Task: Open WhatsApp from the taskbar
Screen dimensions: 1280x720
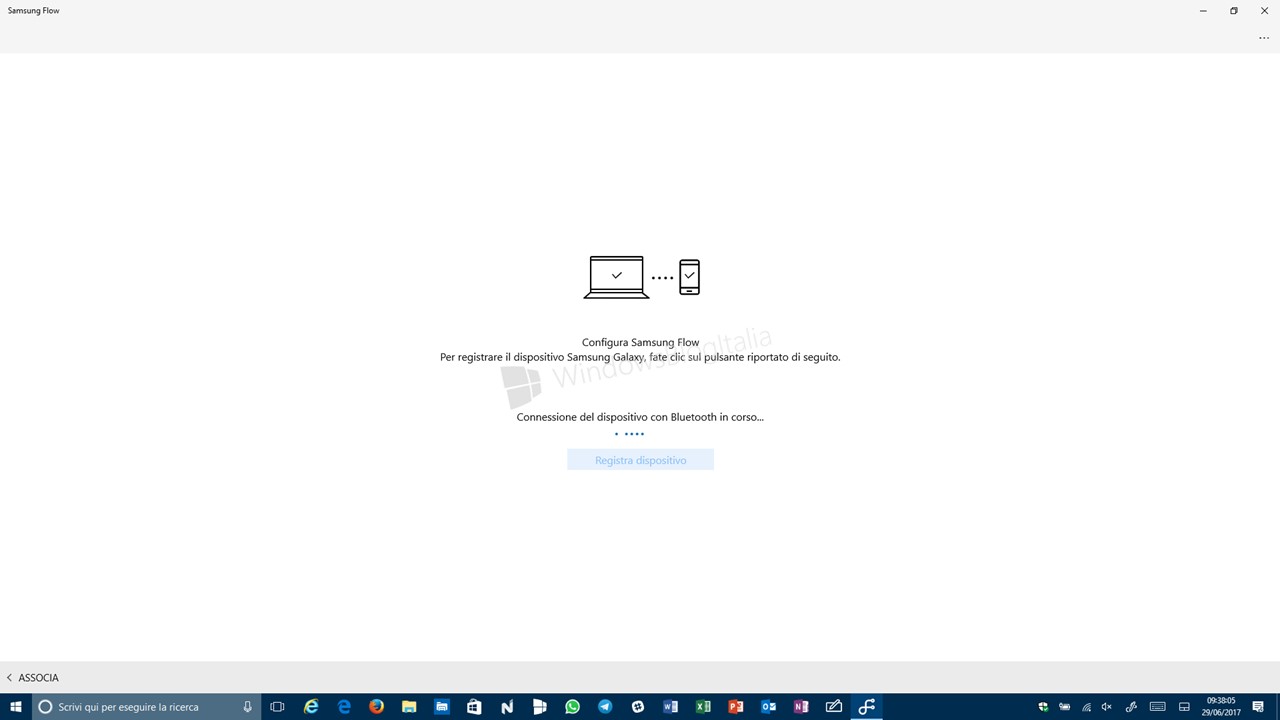Action: click(x=572, y=706)
